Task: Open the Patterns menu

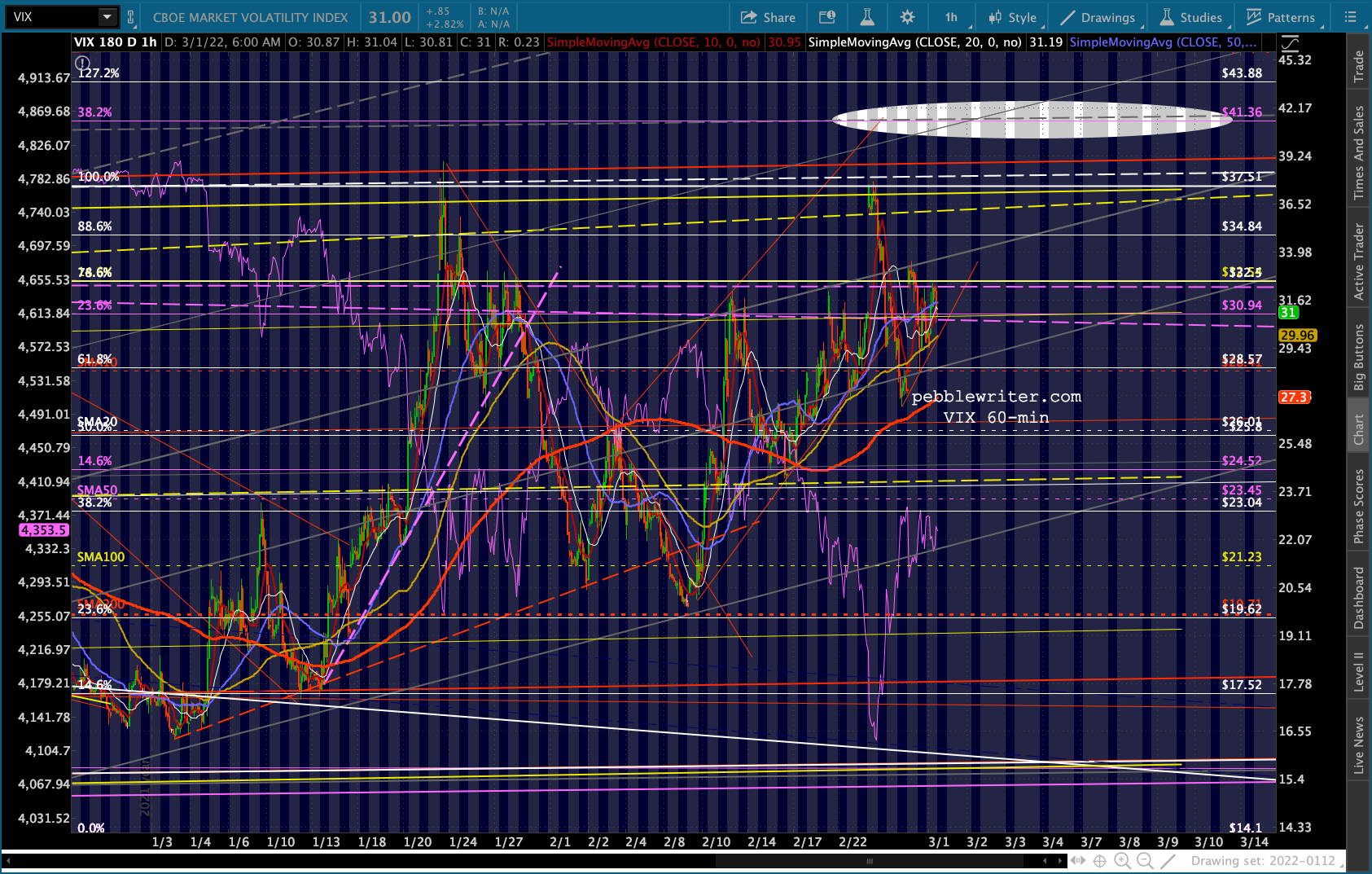Action: (x=1281, y=17)
